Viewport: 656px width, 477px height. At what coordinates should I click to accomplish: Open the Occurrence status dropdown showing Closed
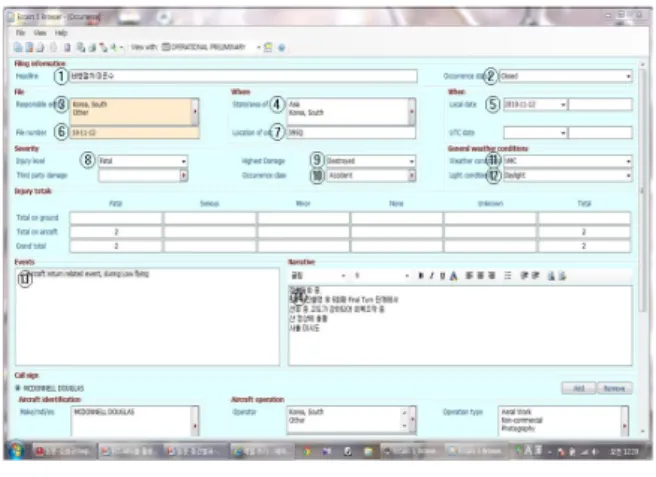(x=628, y=76)
